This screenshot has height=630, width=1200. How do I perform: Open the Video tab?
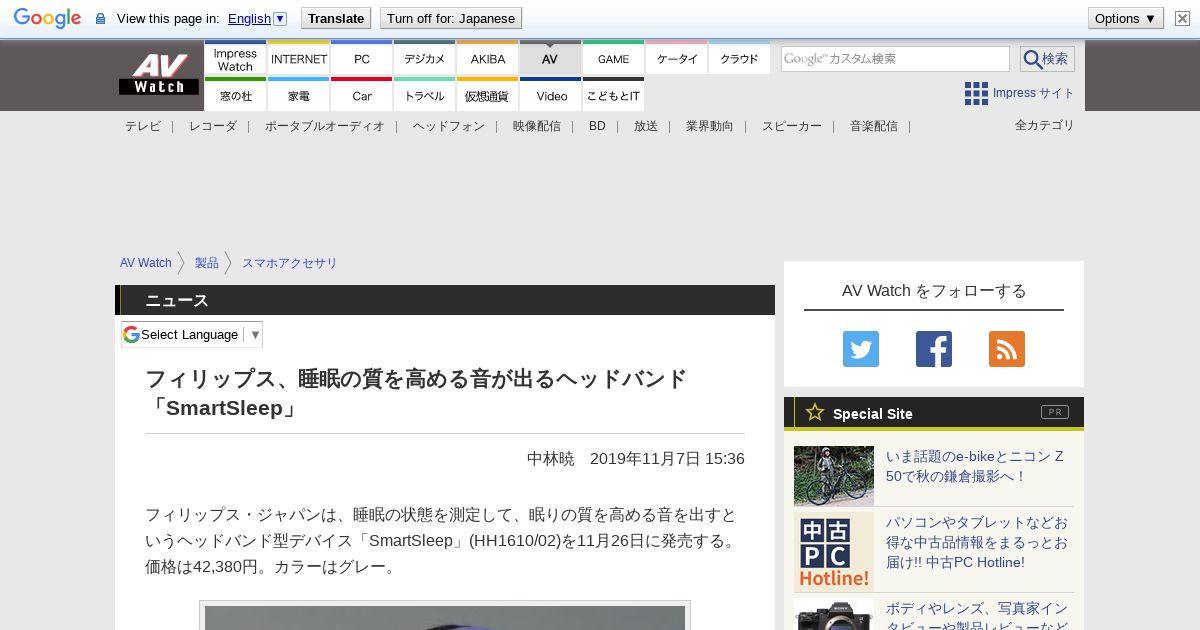(551, 96)
